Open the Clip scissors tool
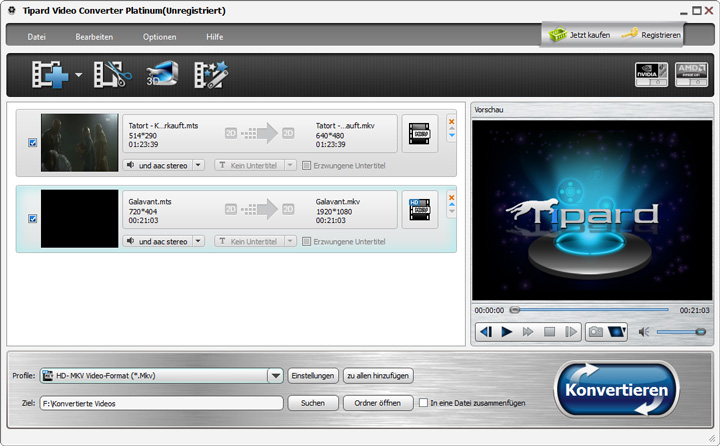 (112, 74)
